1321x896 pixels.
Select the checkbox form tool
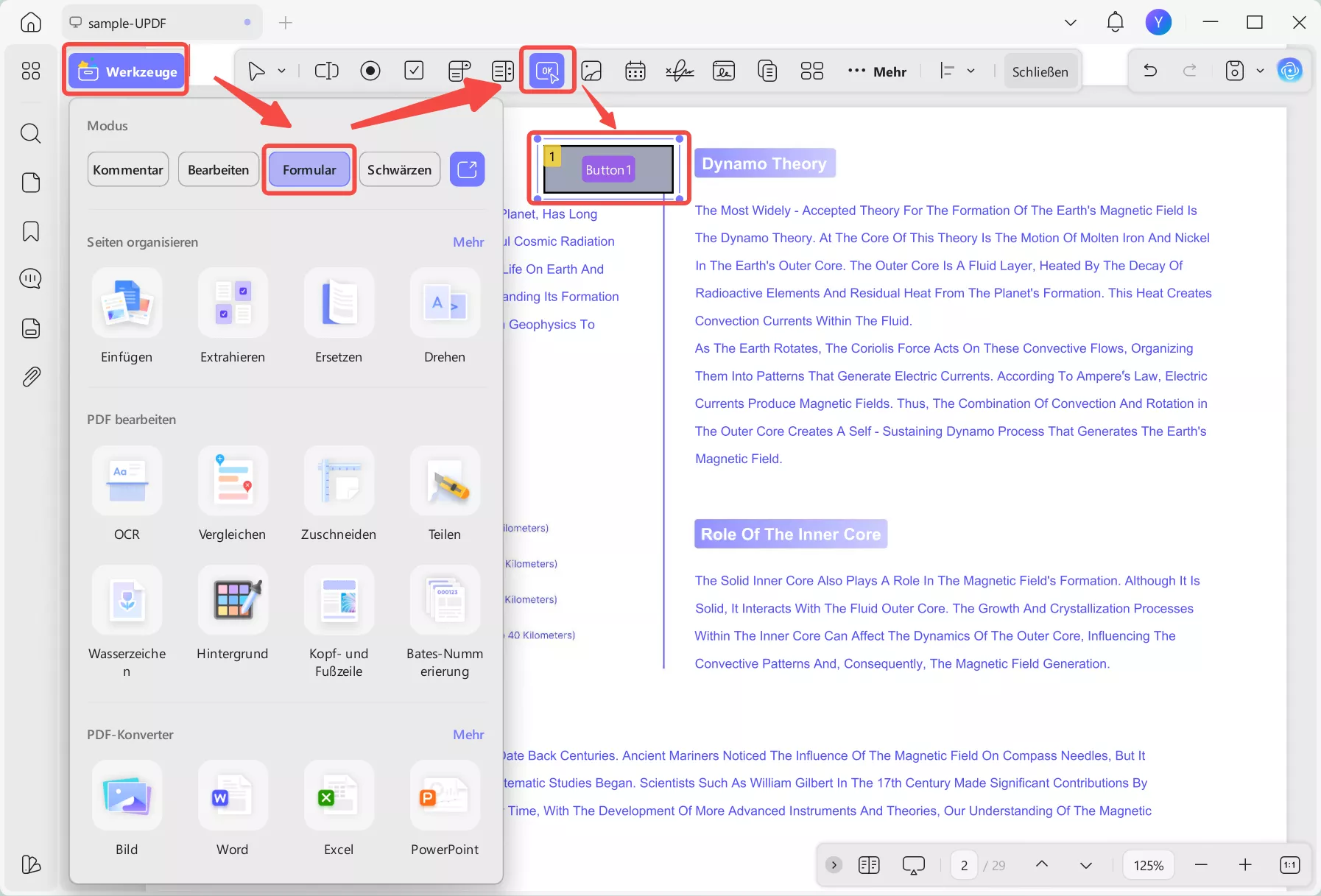tap(415, 71)
